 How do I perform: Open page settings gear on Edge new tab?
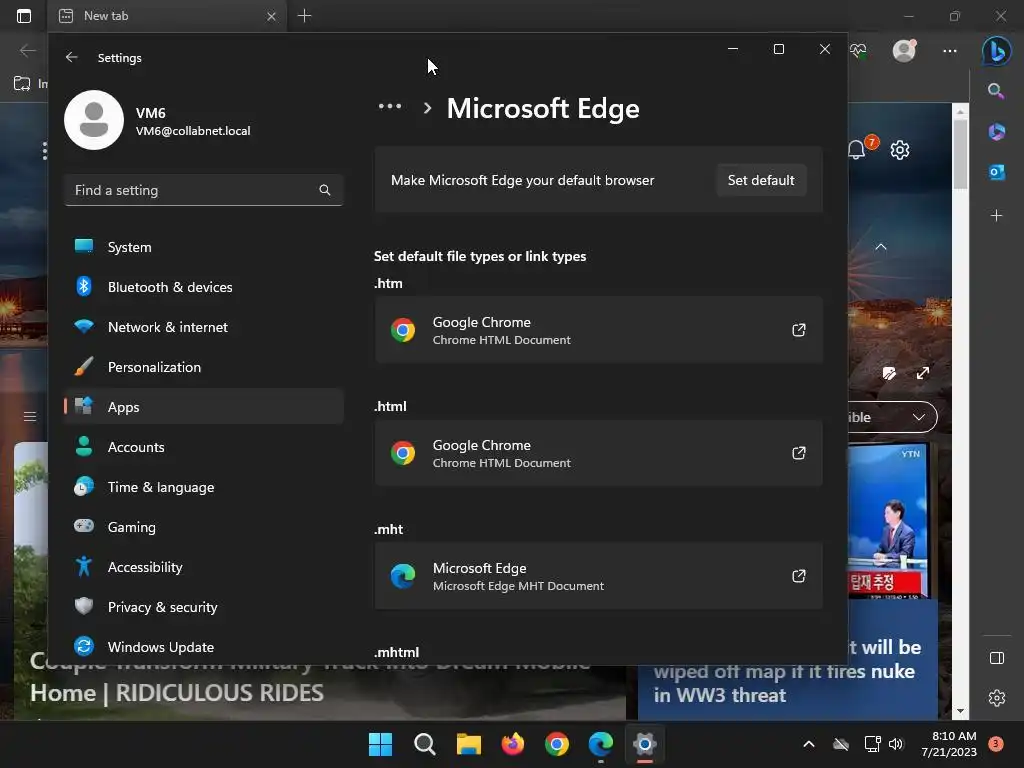click(900, 150)
